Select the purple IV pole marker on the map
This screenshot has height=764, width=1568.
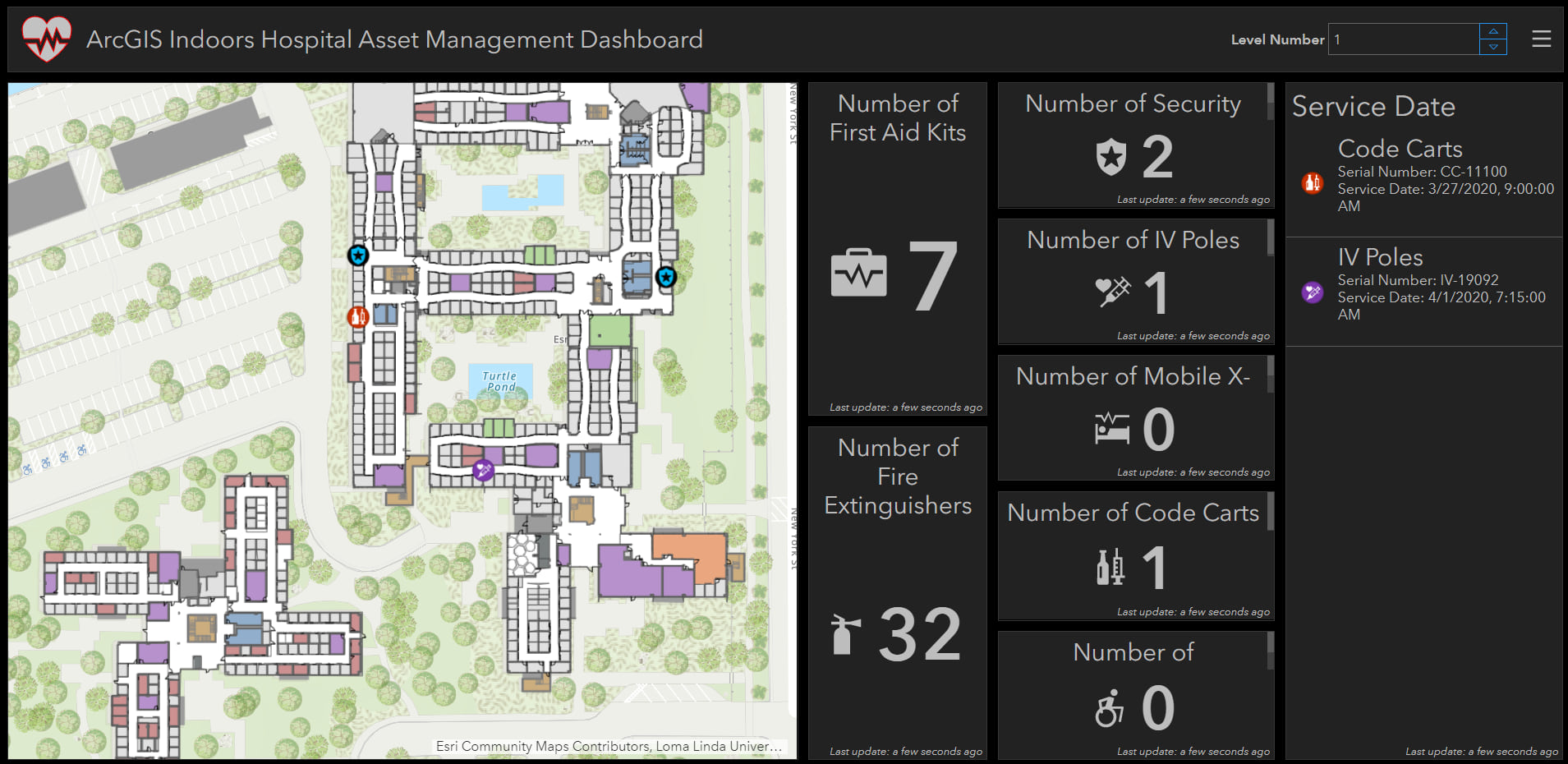(483, 470)
